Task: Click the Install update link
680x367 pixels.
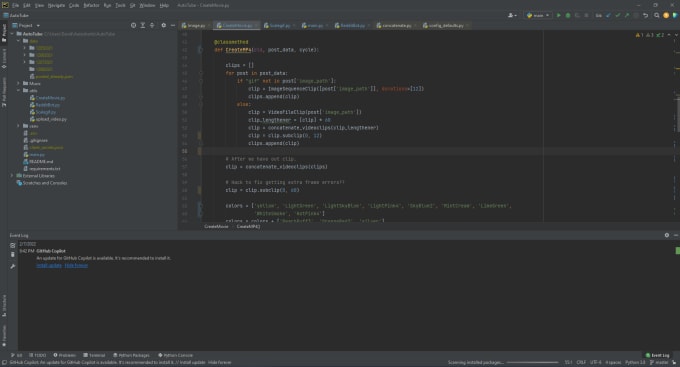Action: (49, 265)
